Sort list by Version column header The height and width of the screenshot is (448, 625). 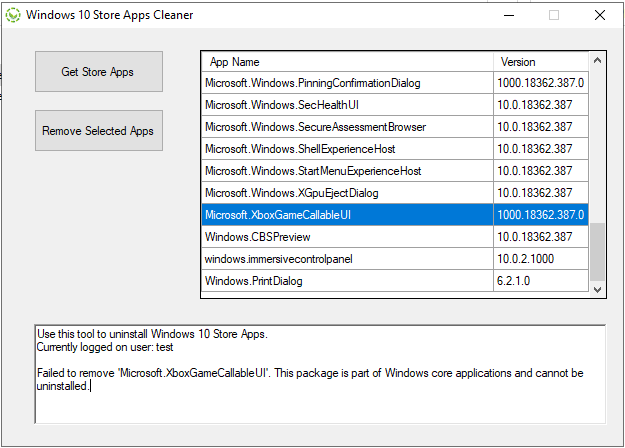541,62
